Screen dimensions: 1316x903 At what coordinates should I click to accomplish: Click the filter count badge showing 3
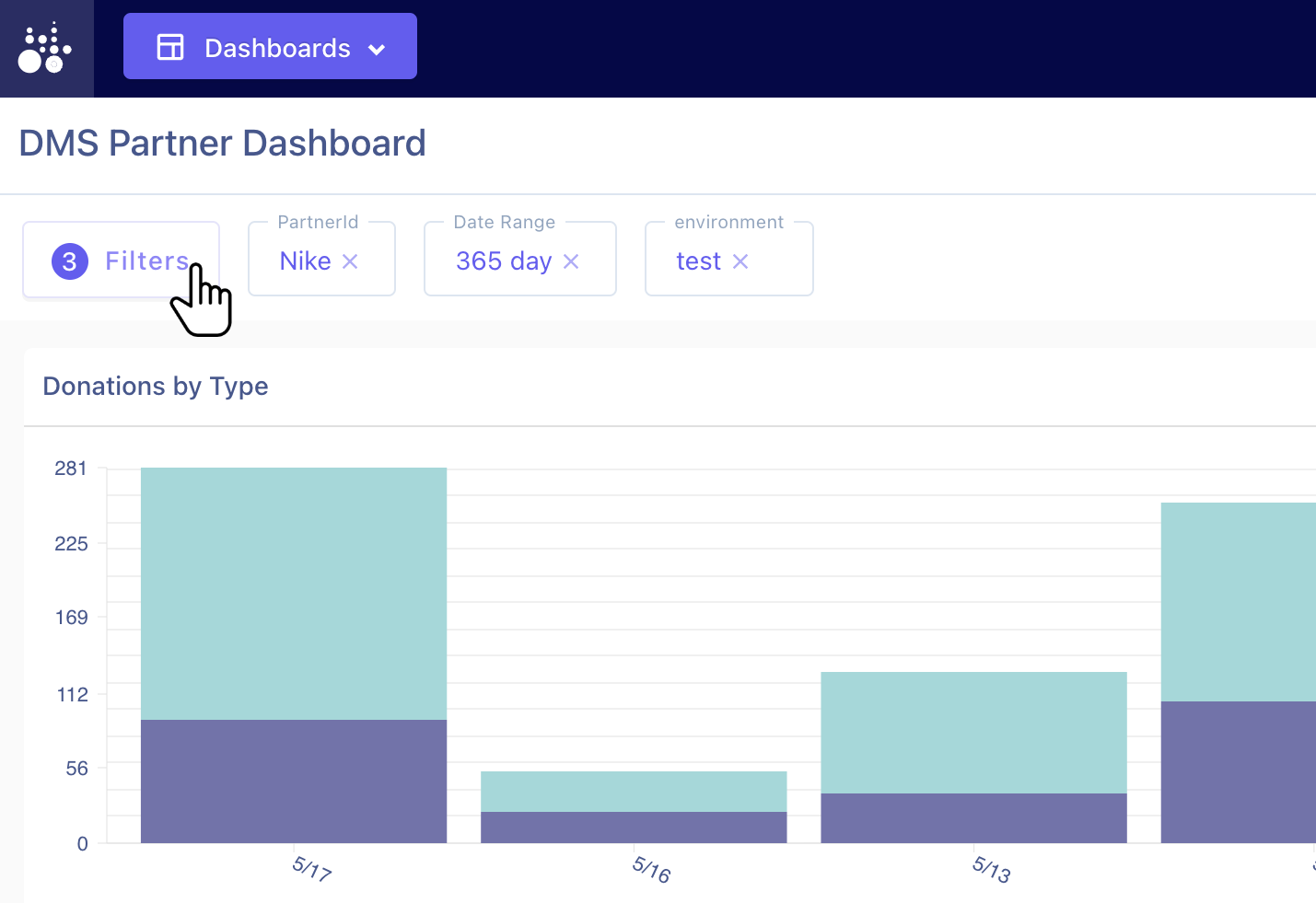[70, 261]
